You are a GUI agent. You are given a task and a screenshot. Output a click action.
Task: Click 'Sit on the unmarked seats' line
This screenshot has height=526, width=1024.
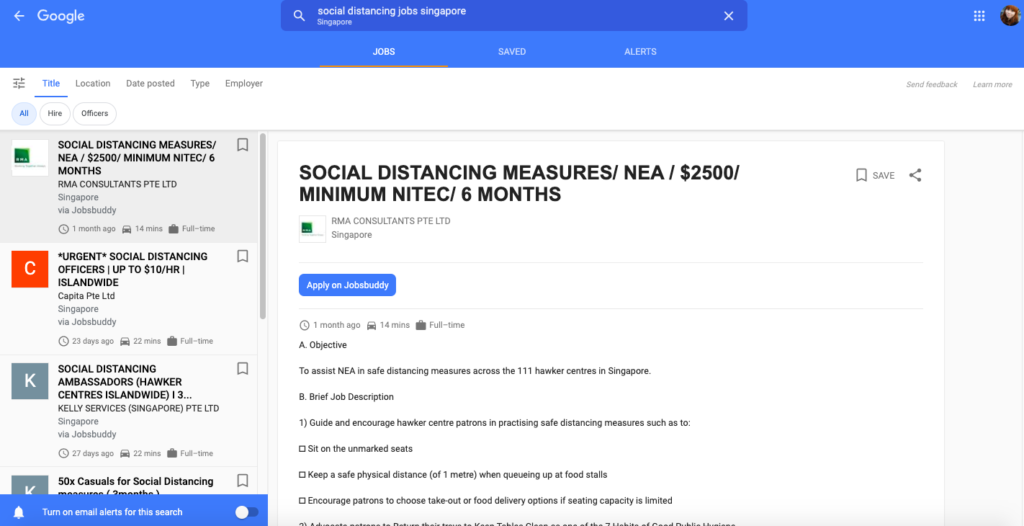(356, 449)
